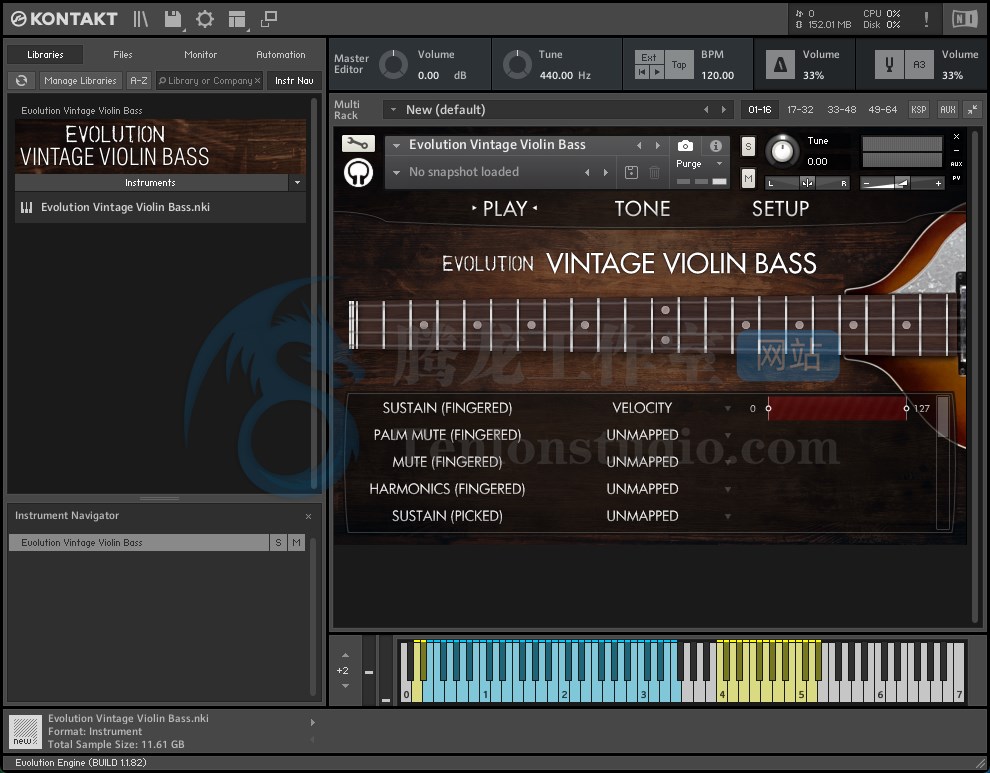Open the SETUP page

click(x=780, y=209)
